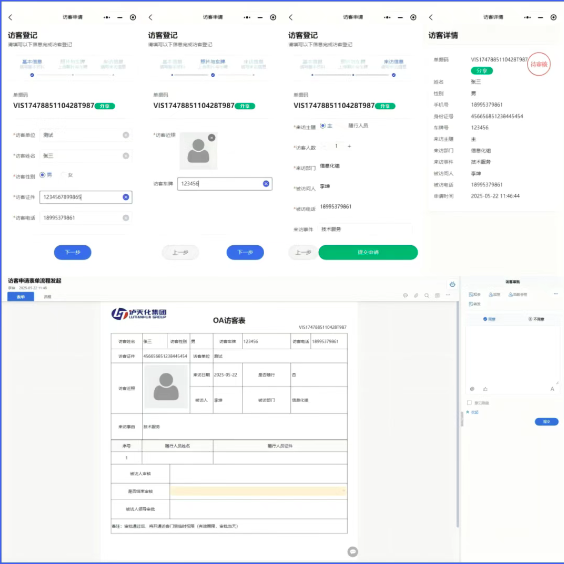Image resolution: width=564 pixels, height=564 pixels.
Task: Click the back arrow on first visitor screen
Action: [10, 17]
